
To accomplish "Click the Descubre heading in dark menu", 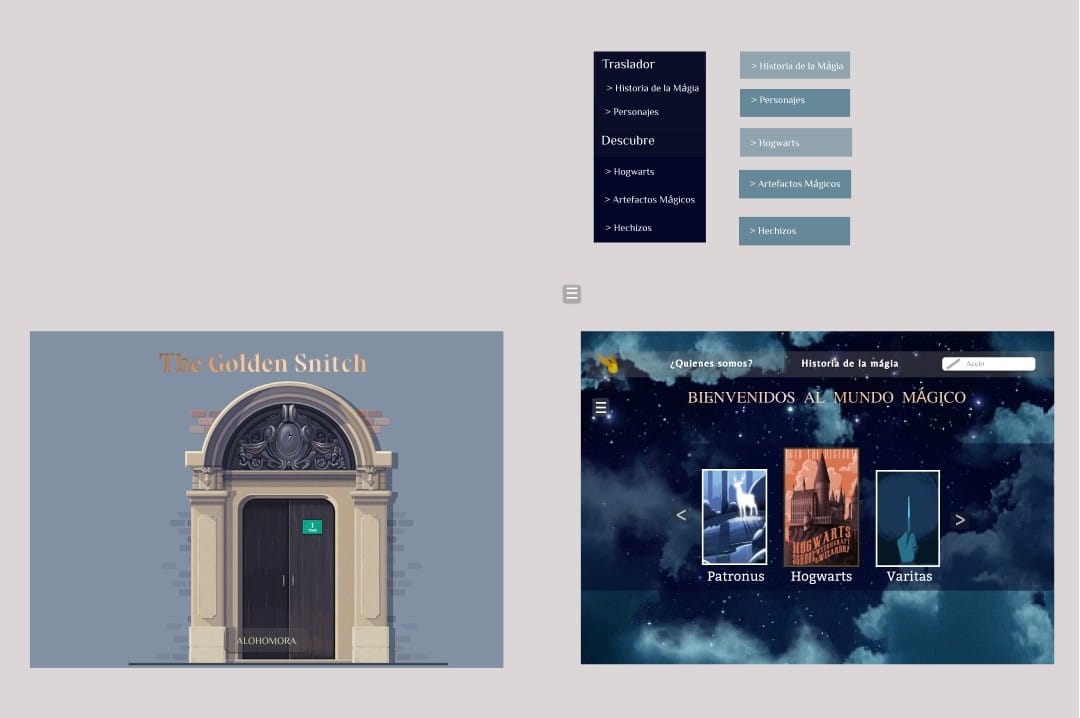I will coord(627,141).
